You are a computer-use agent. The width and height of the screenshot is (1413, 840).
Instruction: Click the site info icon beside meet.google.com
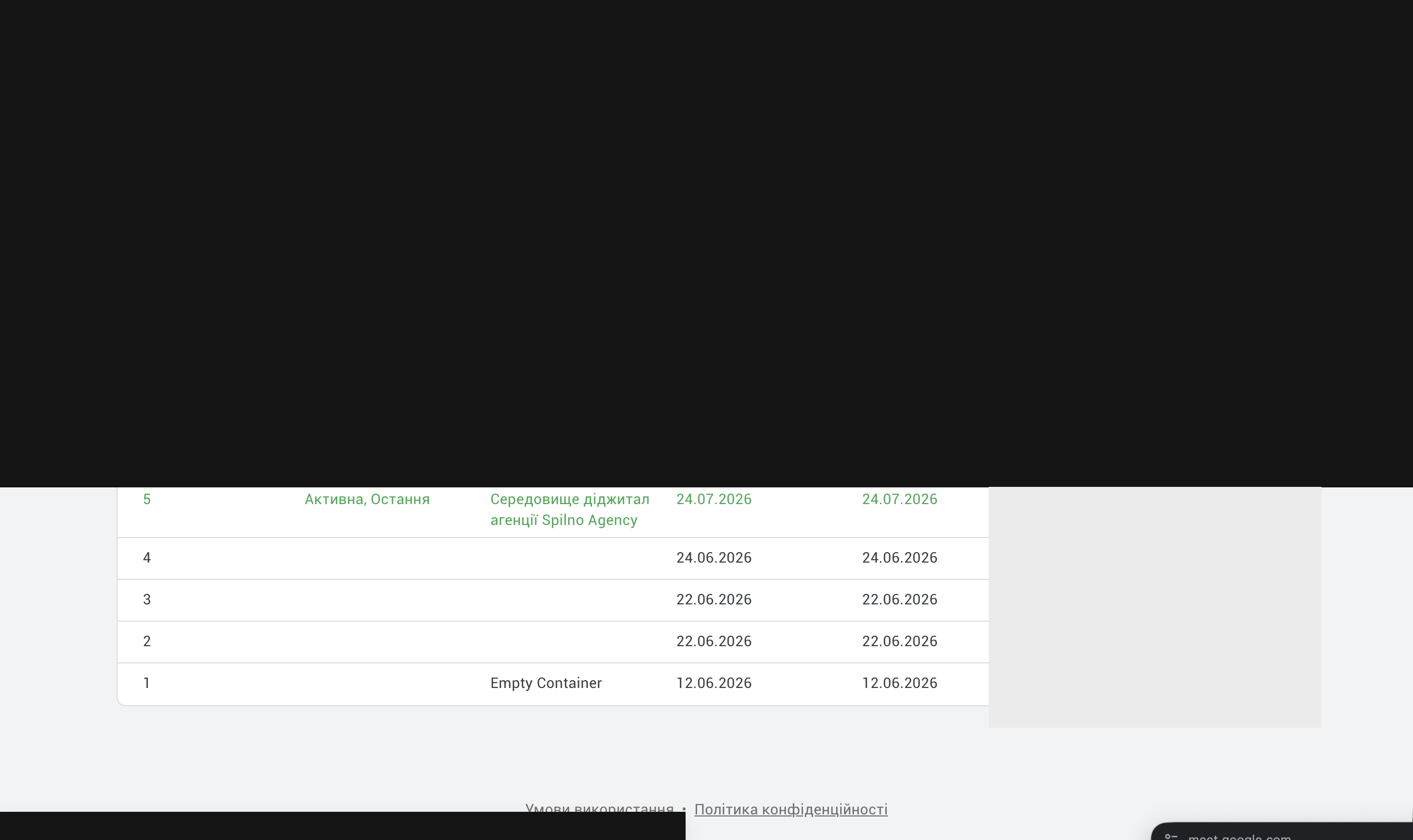(x=1171, y=836)
